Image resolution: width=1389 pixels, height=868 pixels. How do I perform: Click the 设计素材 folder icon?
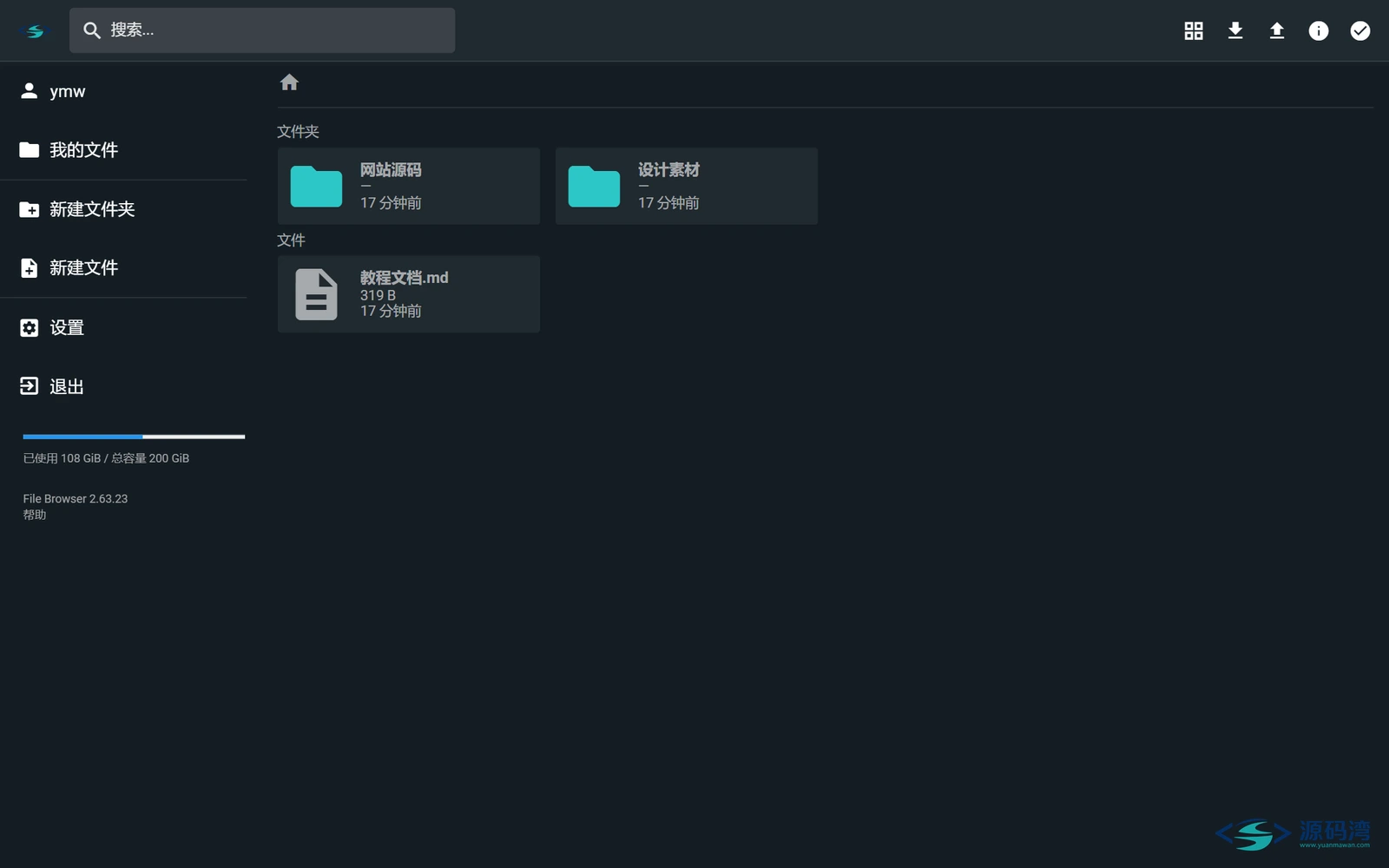pos(594,187)
